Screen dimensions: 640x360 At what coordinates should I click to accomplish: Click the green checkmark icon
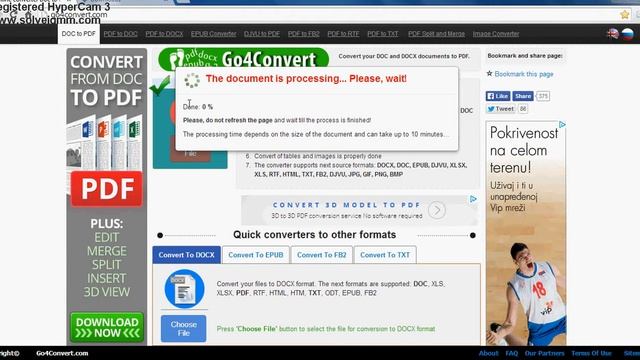[160, 86]
